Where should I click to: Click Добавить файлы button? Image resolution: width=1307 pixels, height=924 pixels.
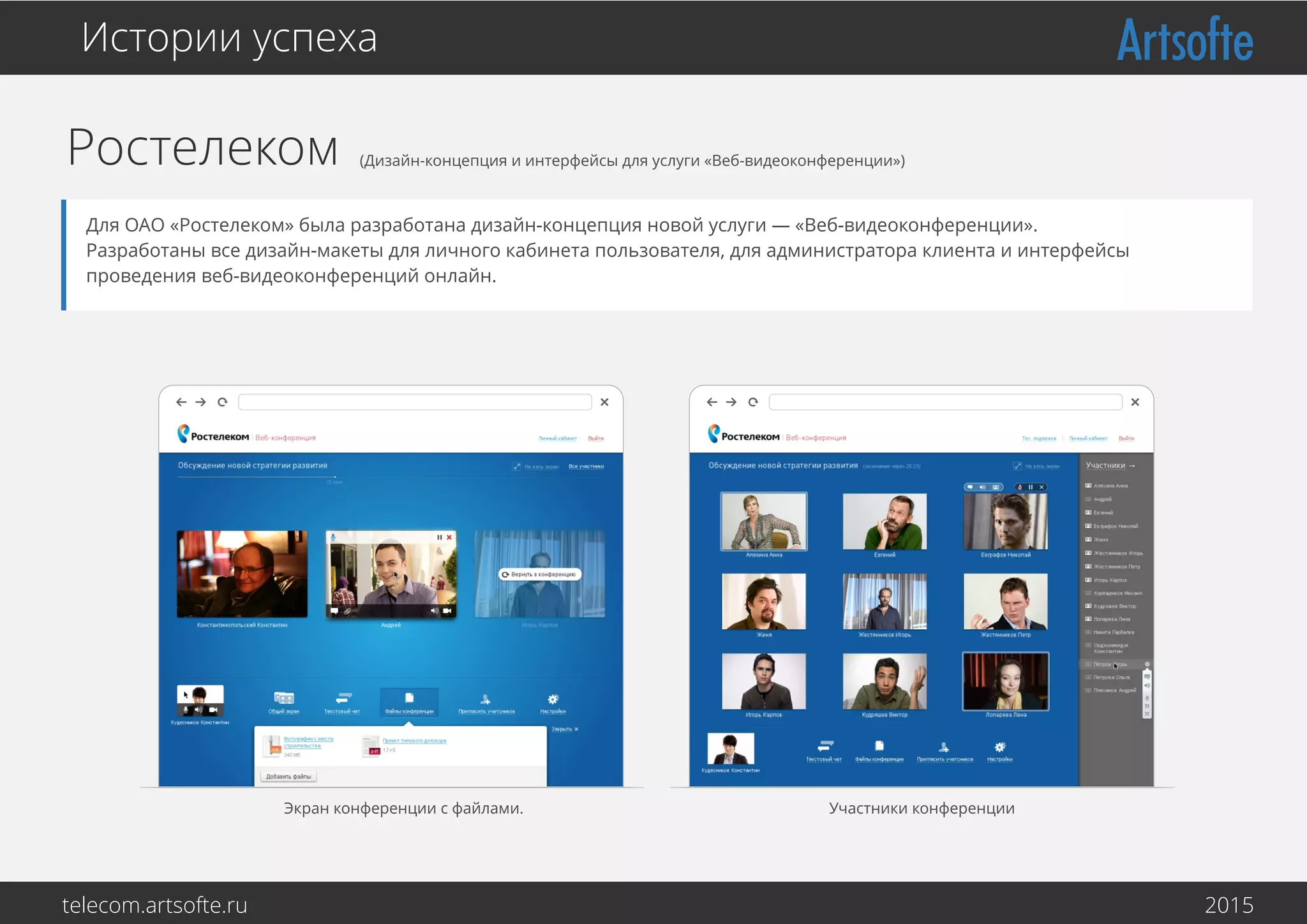click(288, 777)
